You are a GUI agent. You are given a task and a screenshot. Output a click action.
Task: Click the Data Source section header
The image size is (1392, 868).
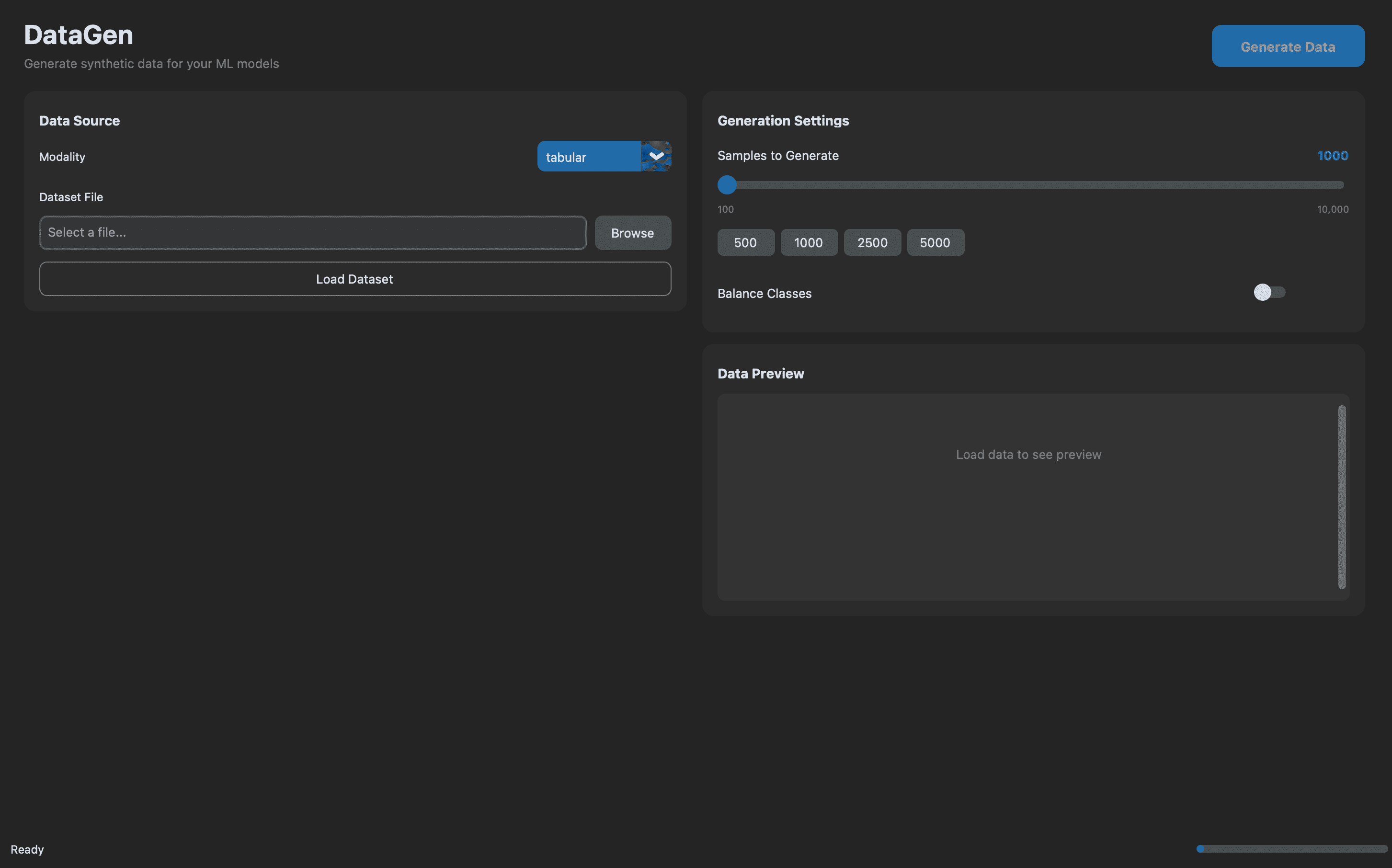79,121
